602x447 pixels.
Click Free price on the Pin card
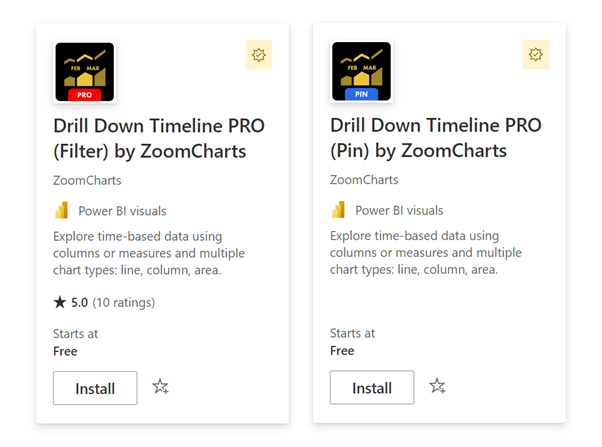pyautogui.click(x=342, y=351)
